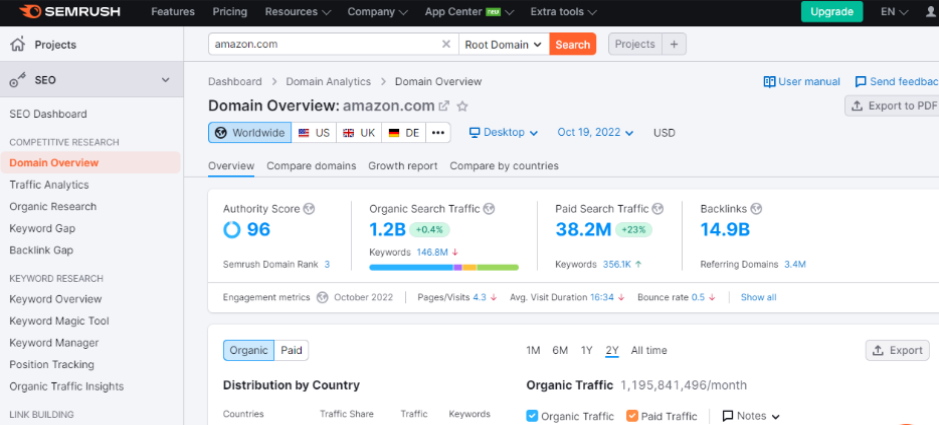Image resolution: width=939 pixels, height=425 pixels.
Task: Open Keyword Magic Tool in sidebar
Action: (59, 321)
